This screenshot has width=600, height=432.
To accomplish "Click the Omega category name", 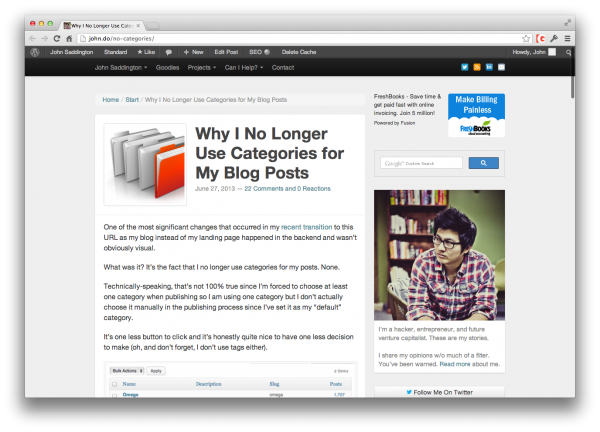I will tap(130, 395).
